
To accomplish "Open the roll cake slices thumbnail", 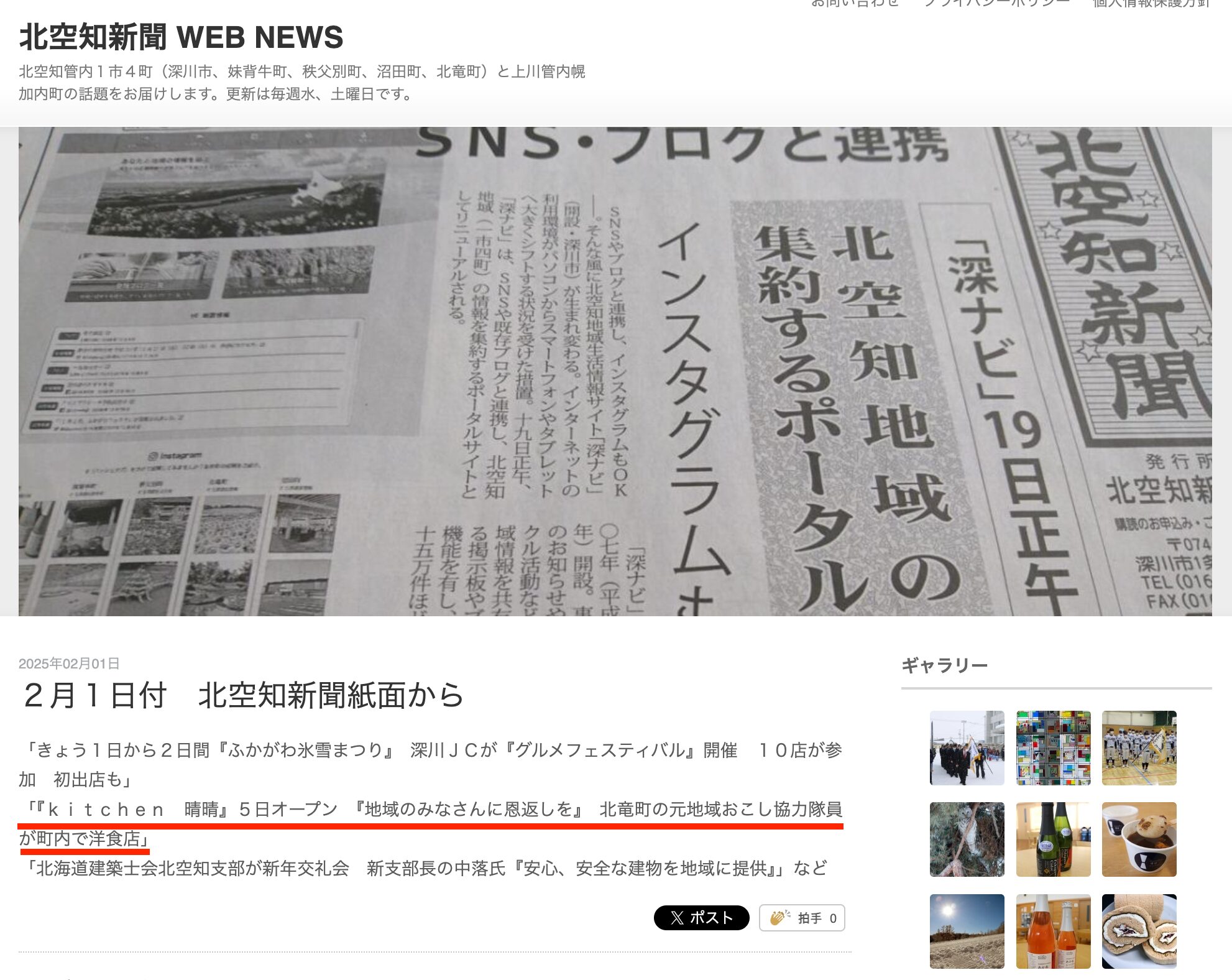I will tap(1139, 931).
